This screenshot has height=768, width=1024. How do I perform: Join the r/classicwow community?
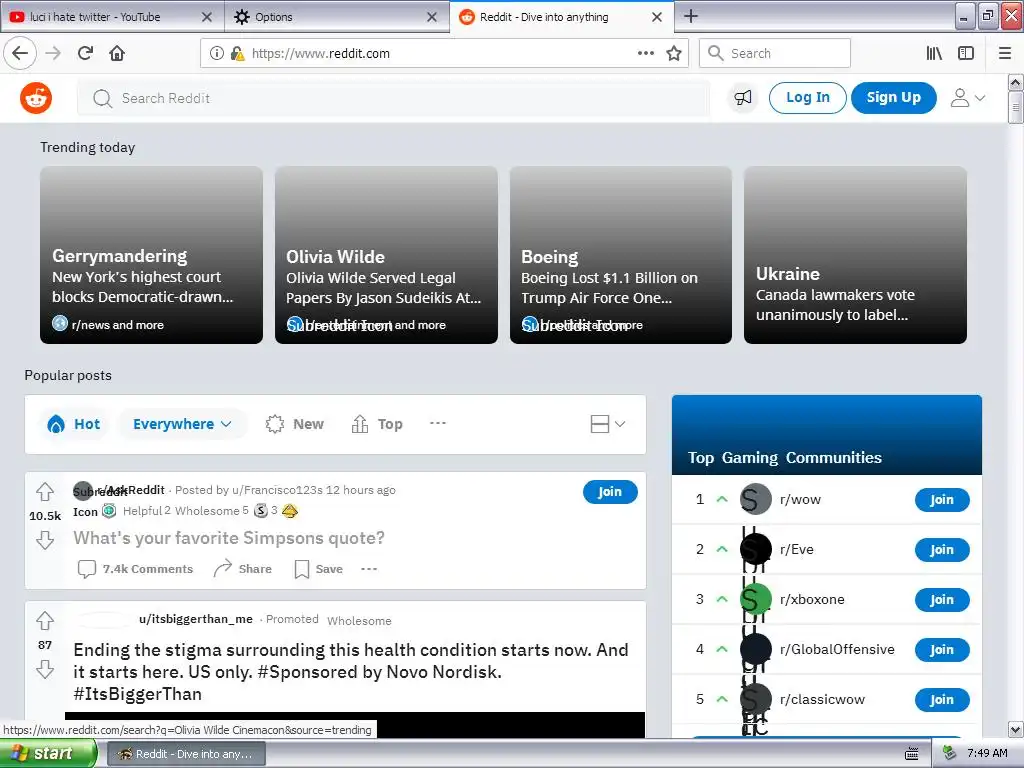pos(942,699)
